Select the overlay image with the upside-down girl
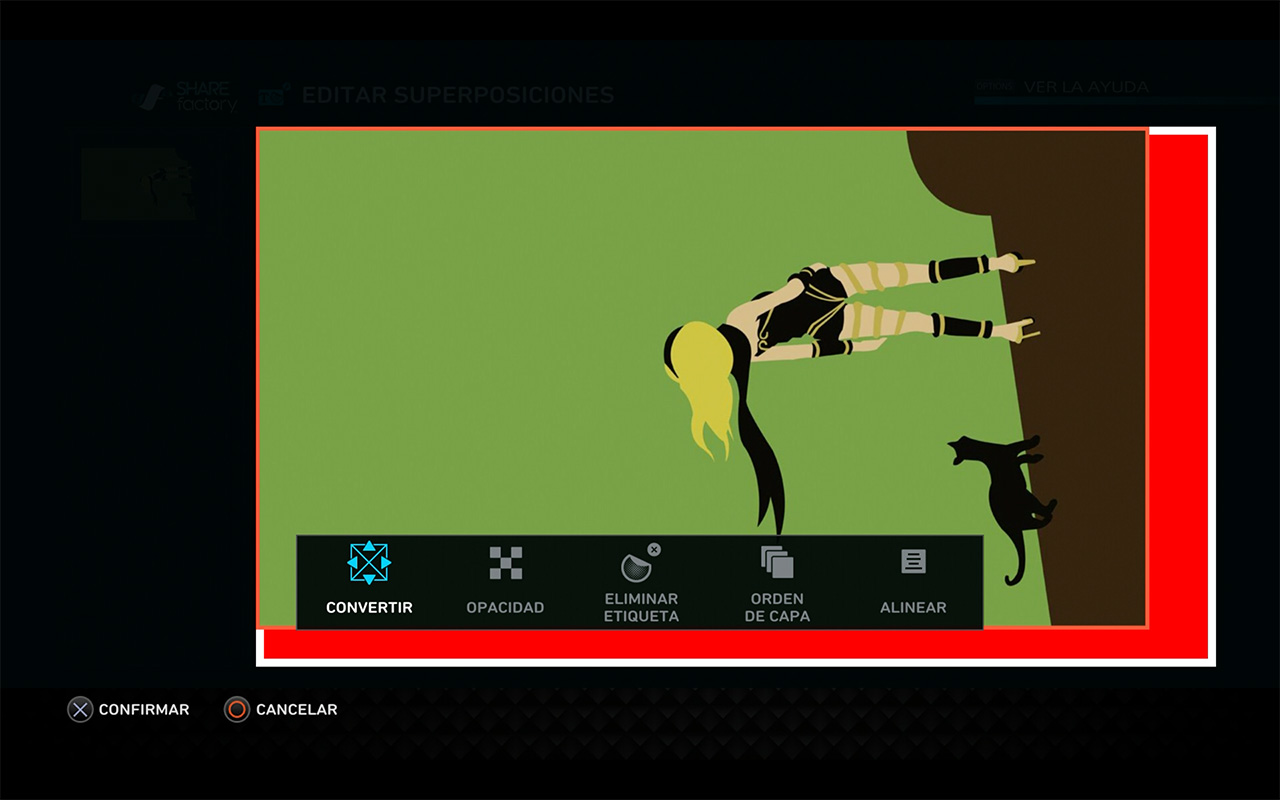1280x800 pixels. (702, 378)
